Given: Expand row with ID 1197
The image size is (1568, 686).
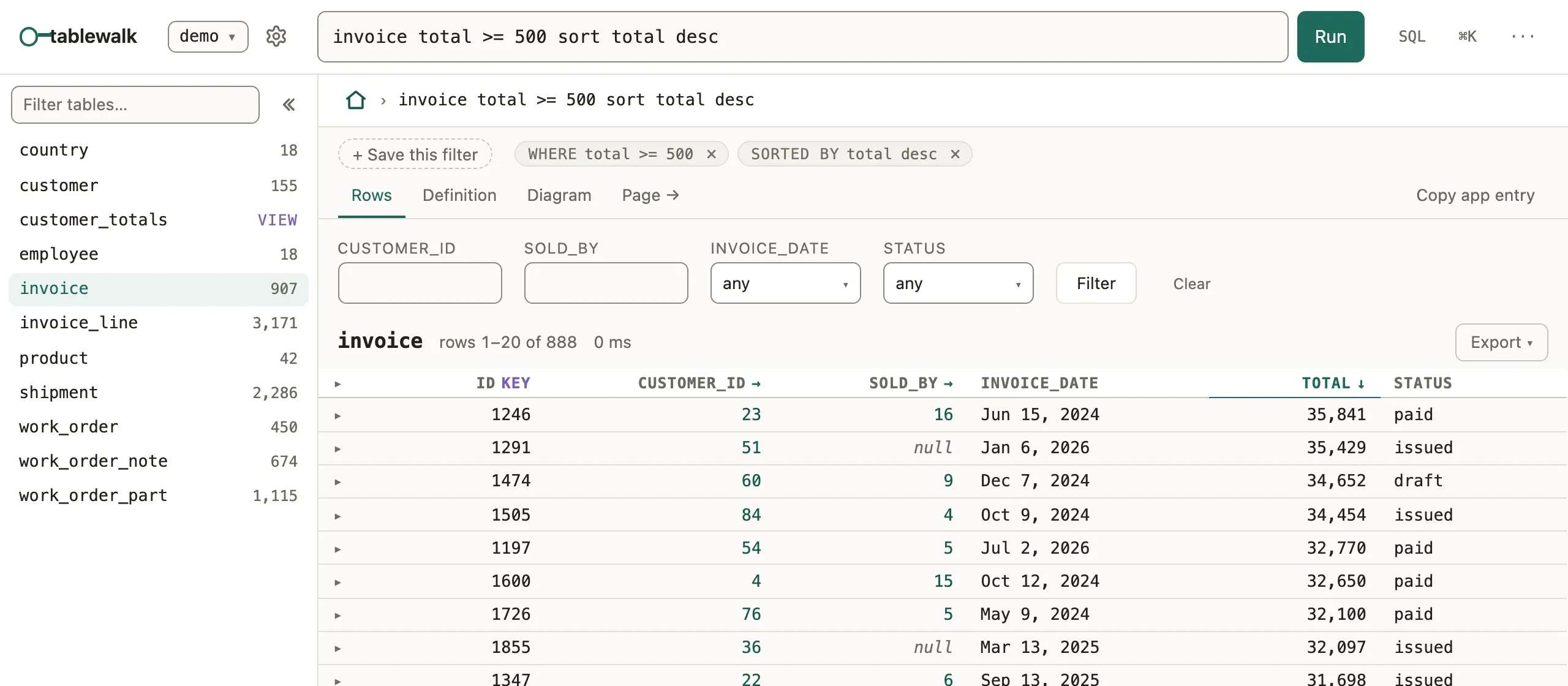Looking at the screenshot, I should click(x=337, y=549).
